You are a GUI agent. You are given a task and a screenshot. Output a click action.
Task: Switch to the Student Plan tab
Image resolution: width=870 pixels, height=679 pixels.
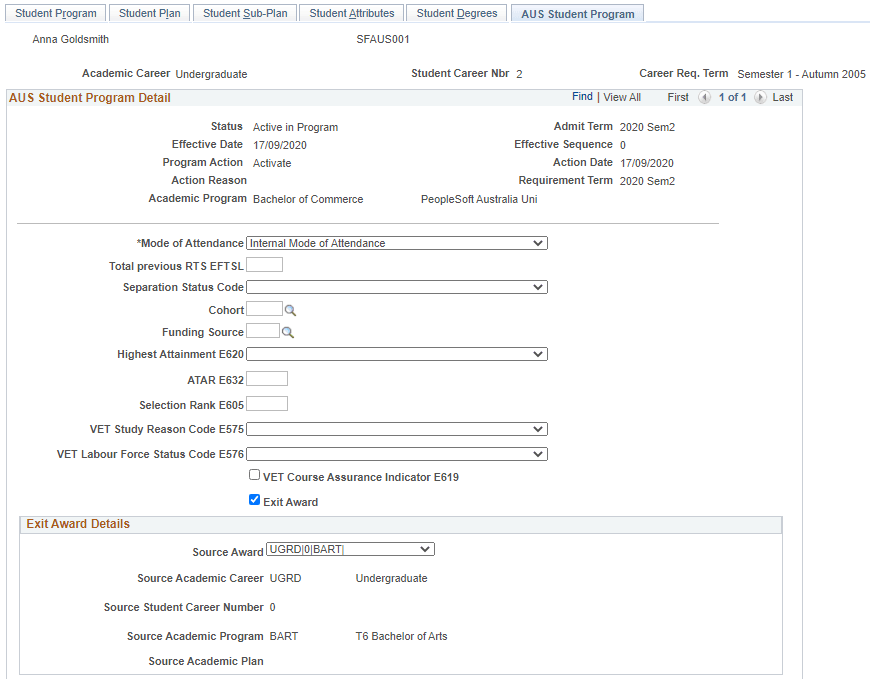point(149,13)
